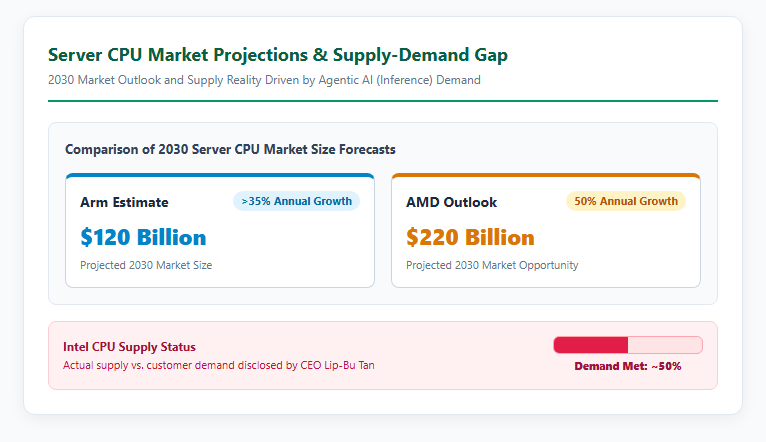The image size is (766, 442).
Task: Click the Intel demand met progress bar
Action: (628, 345)
